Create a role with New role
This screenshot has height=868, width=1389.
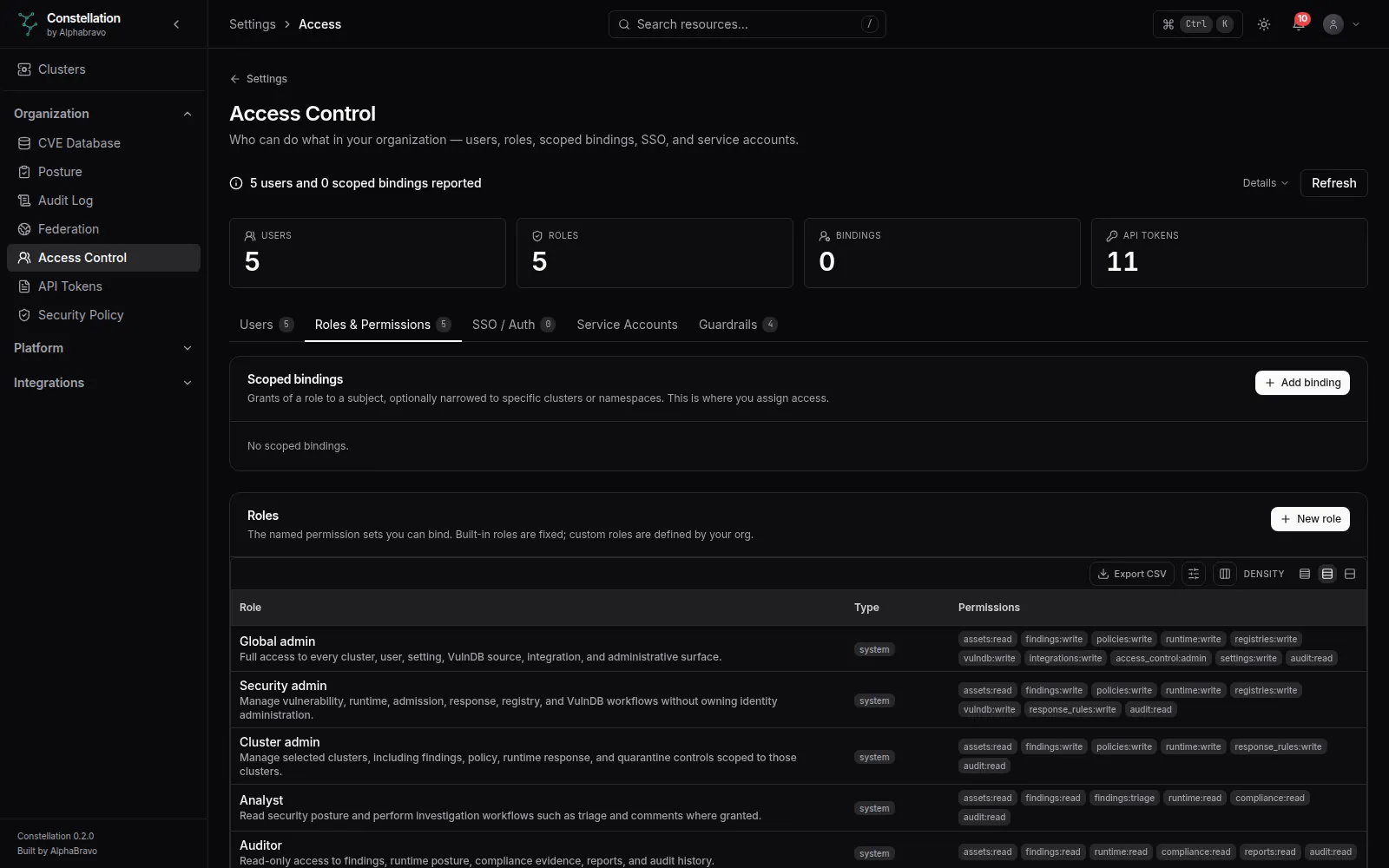(x=1310, y=519)
